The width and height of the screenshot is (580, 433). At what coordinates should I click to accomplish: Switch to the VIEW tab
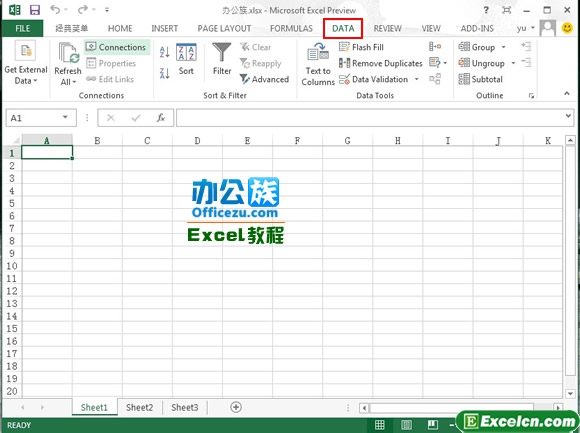pyautogui.click(x=431, y=28)
